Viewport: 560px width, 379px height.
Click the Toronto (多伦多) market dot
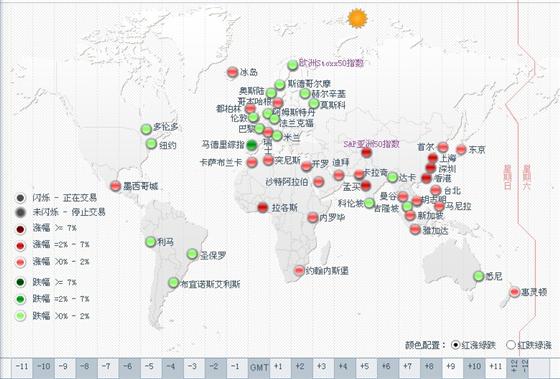tap(146, 129)
